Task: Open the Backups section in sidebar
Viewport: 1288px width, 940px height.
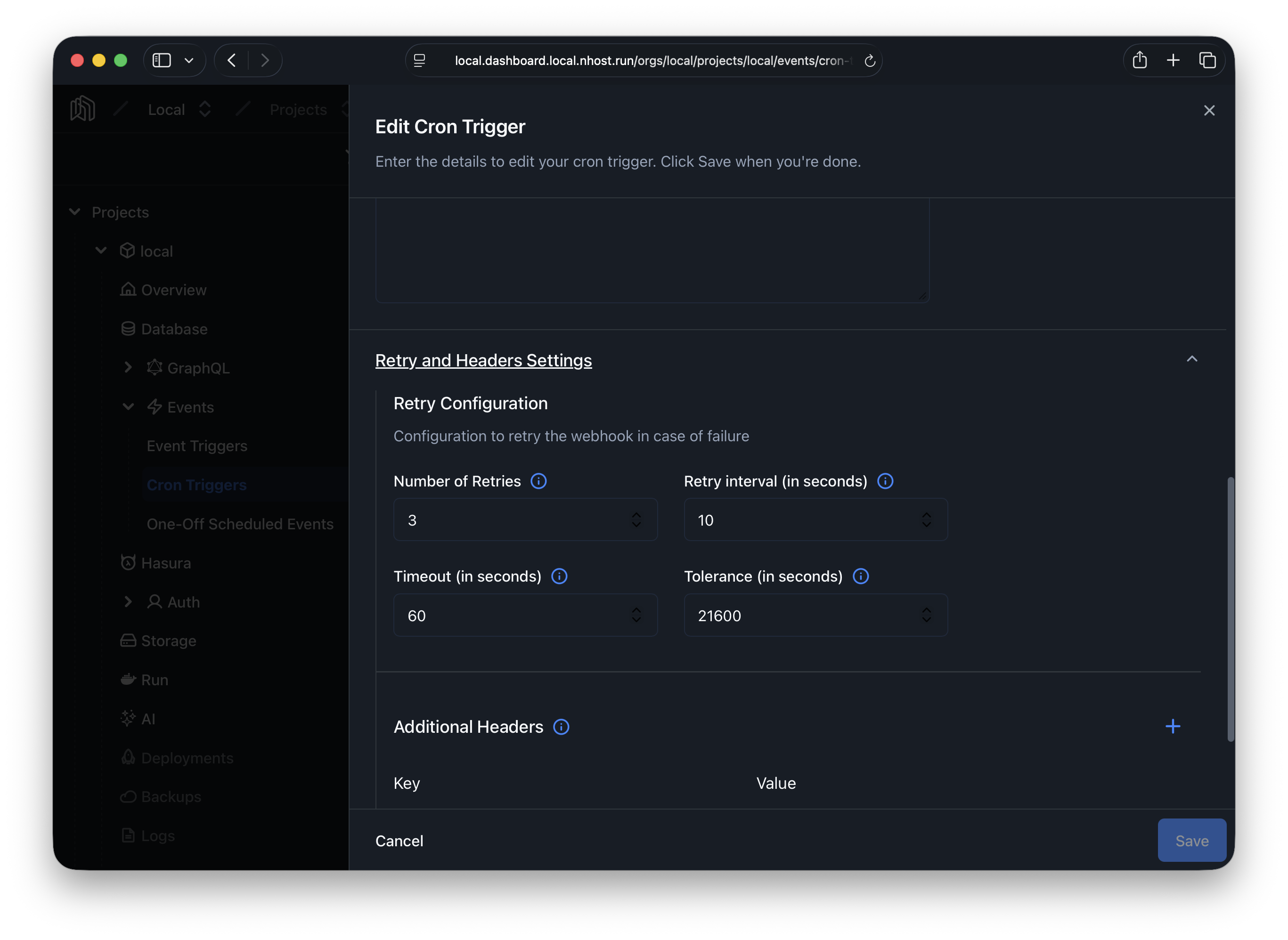Action: tap(171, 796)
